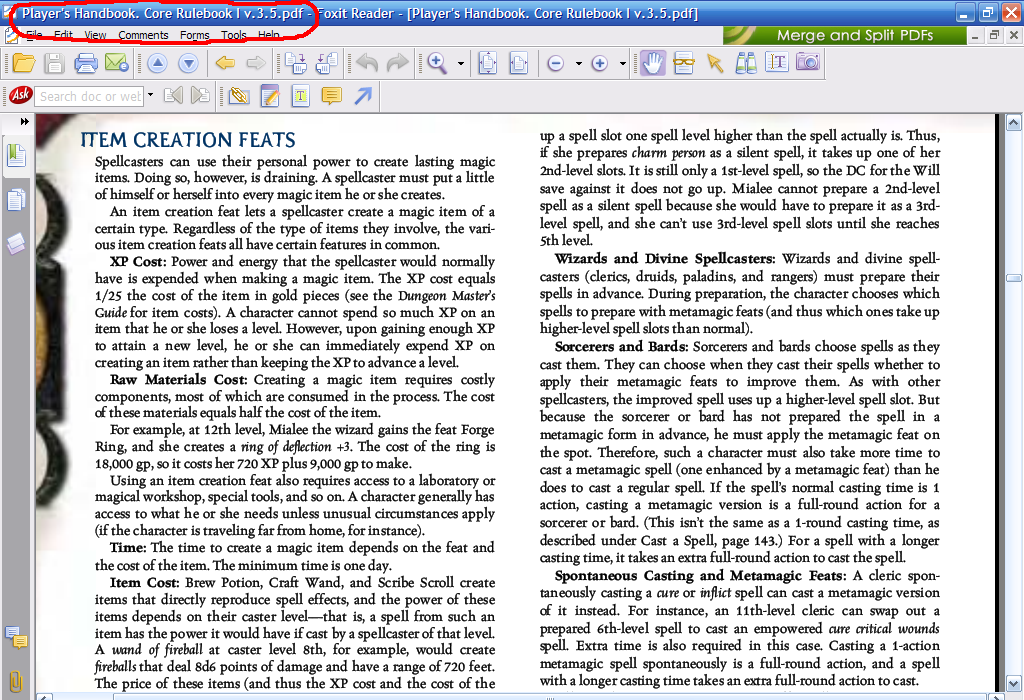Save the document with the floppy disk icon
The image size is (1024, 700).
point(54,63)
